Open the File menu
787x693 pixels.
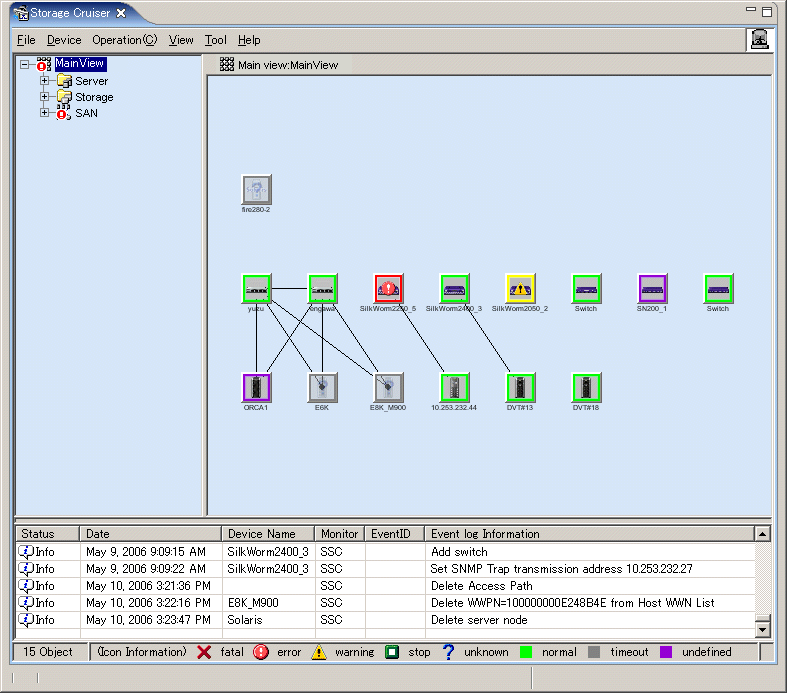[x=26, y=40]
